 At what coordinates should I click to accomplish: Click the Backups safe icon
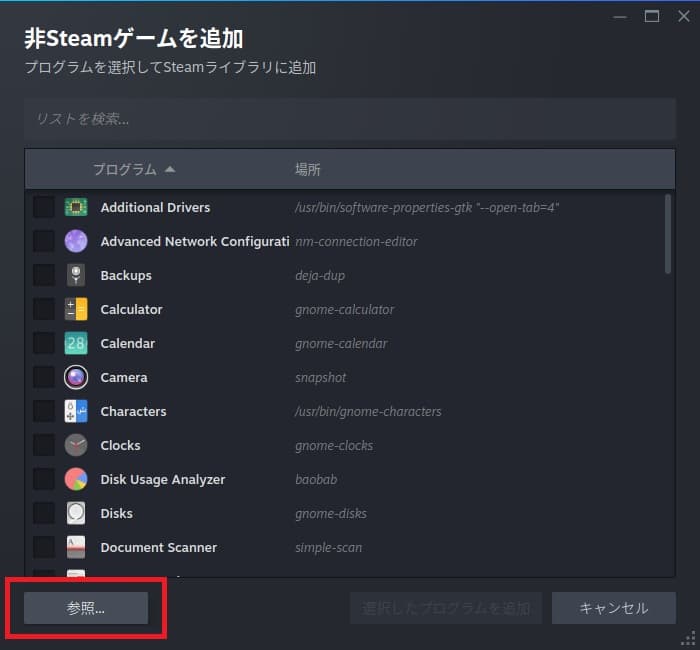click(76, 275)
